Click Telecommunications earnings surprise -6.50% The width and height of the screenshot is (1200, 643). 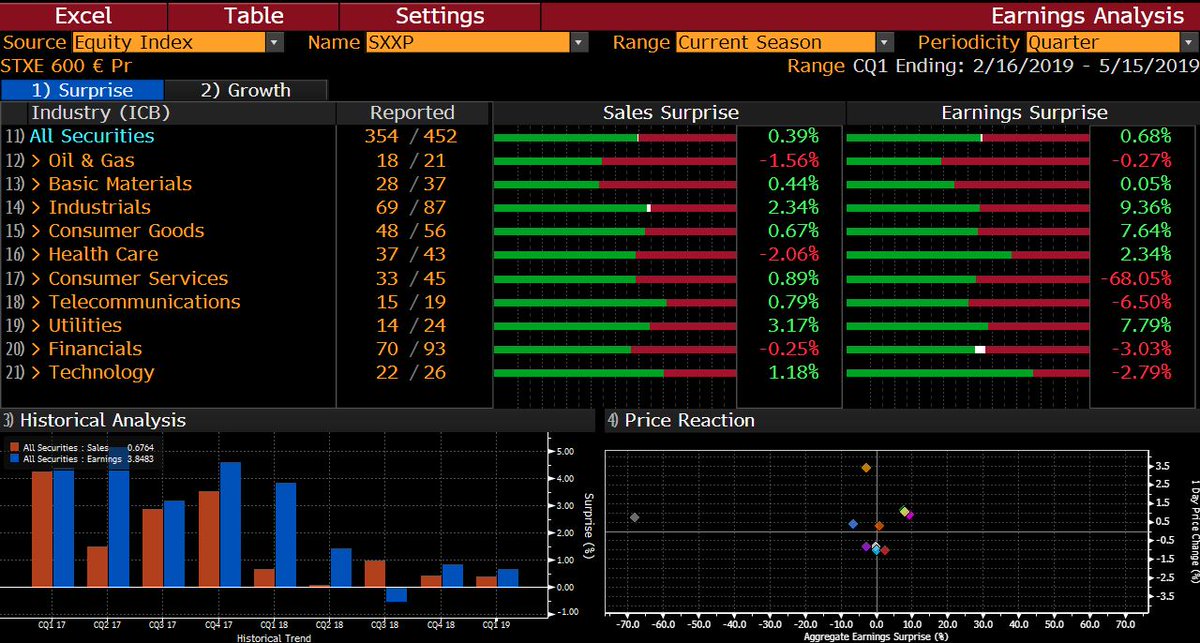pyautogui.click(x=1140, y=302)
